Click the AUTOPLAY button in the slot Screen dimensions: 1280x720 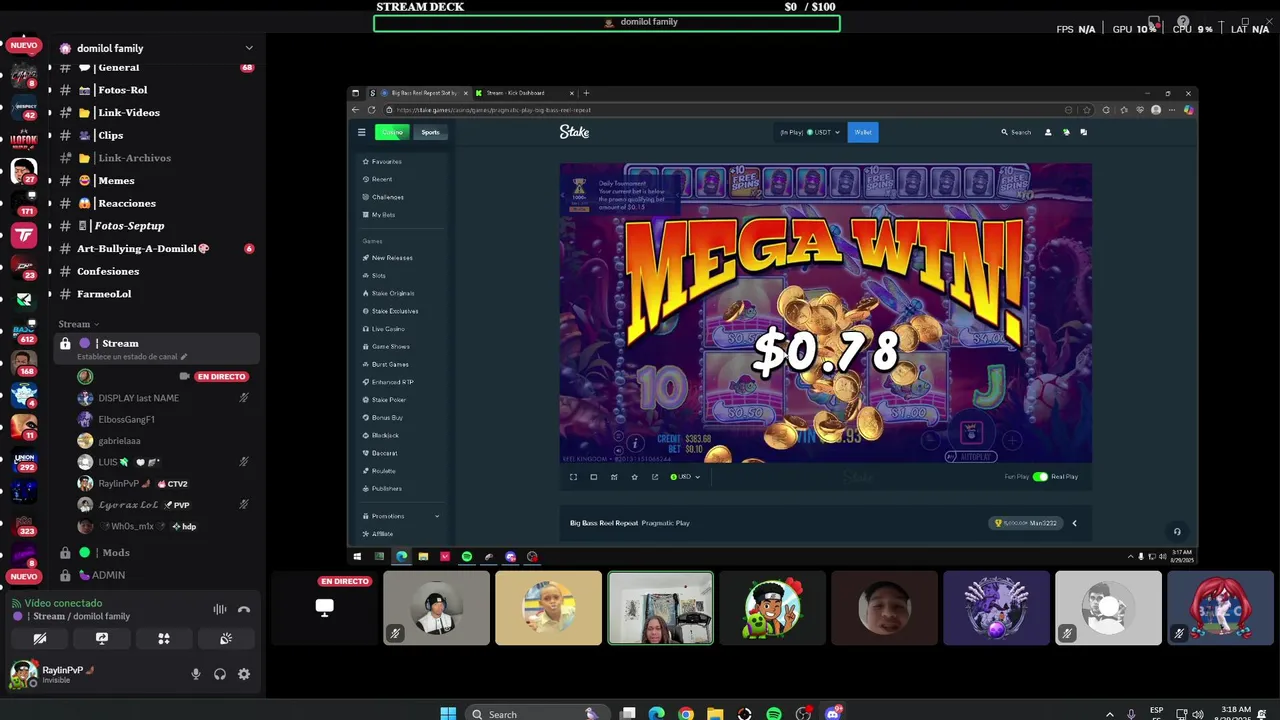(x=970, y=456)
